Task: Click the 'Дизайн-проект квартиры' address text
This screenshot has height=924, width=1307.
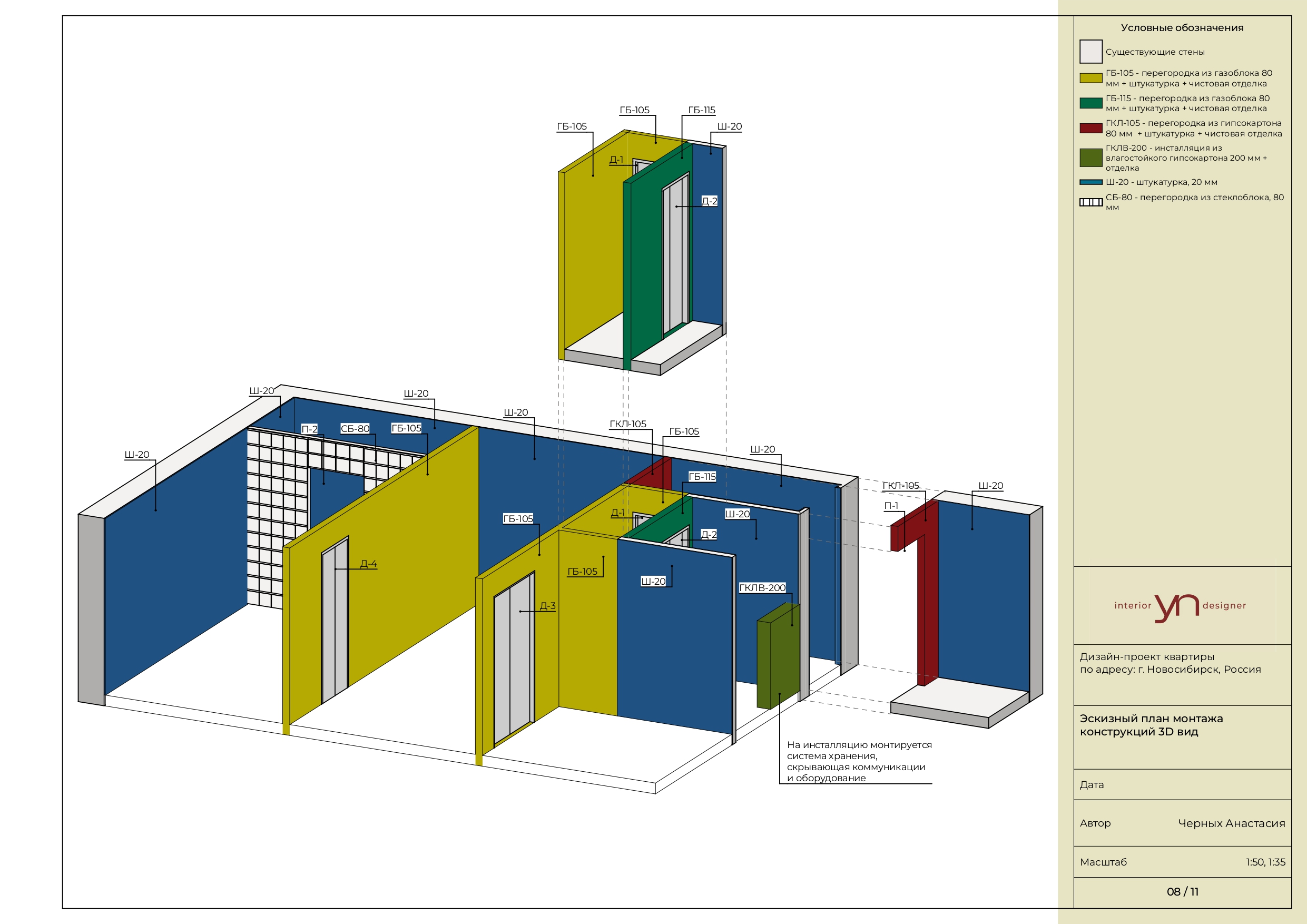Action: pyautogui.click(x=1170, y=663)
